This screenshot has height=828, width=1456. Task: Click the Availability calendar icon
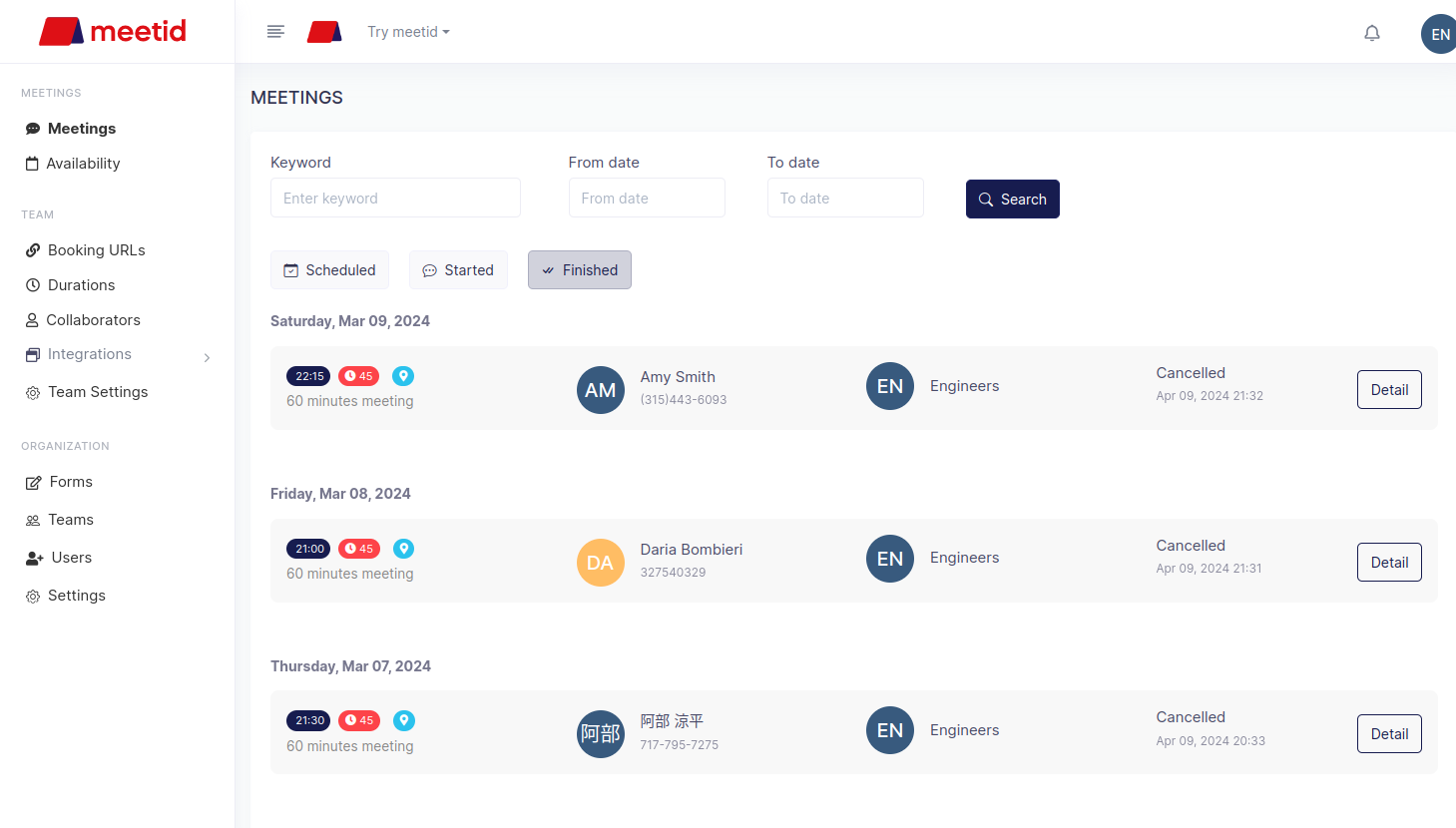point(32,164)
